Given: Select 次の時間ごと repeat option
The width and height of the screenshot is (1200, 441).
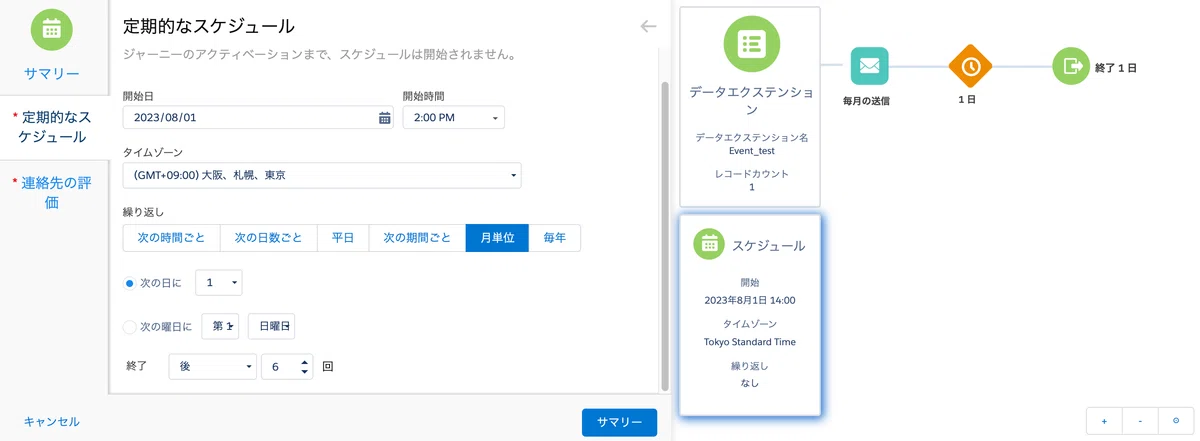Looking at the screenshot, I should click(171, 238).
